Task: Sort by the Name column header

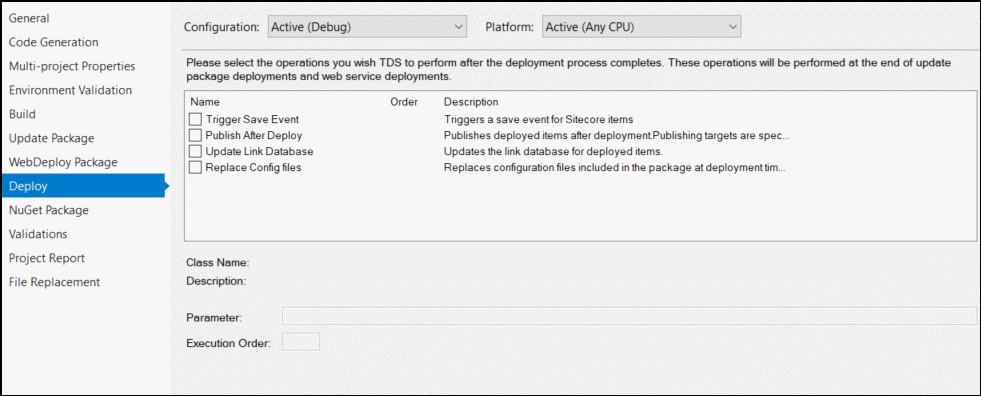Action: (x=205, y=101)
